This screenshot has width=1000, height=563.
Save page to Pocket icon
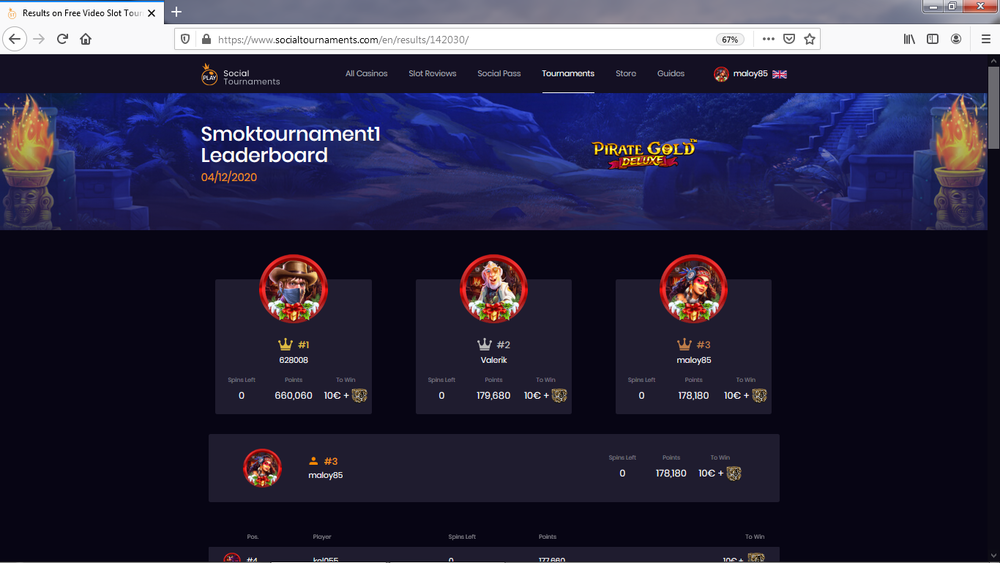click(x=789, y=39)
